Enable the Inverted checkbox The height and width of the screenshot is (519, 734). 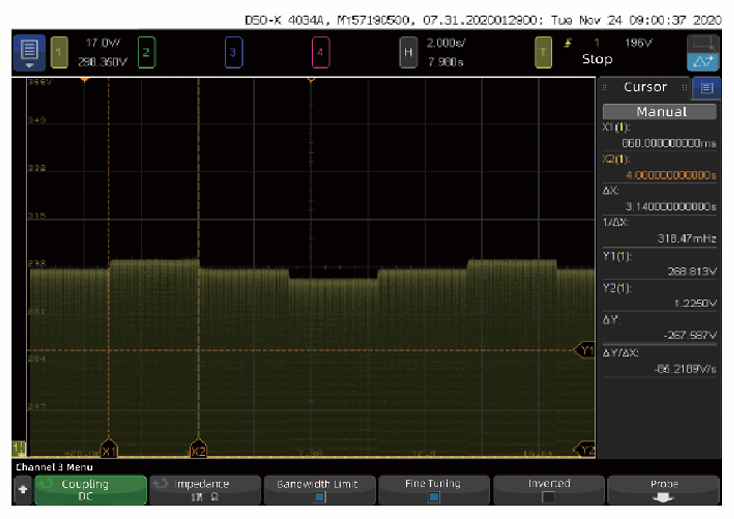point(548,496)
